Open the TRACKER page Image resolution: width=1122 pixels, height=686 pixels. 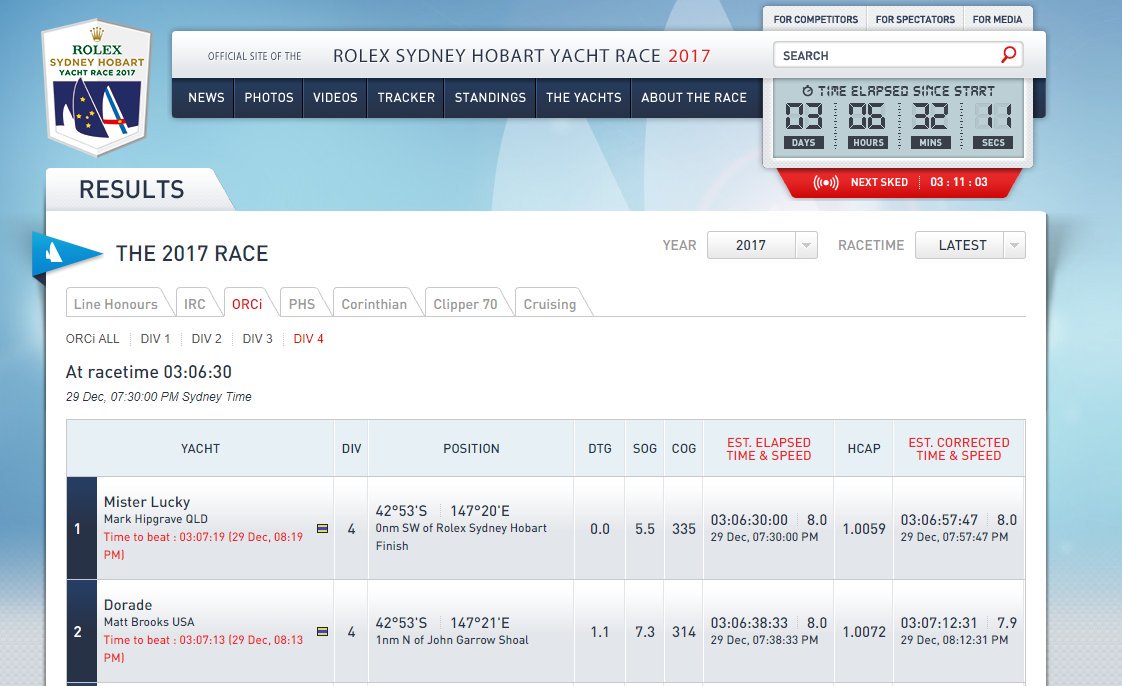coord(405,98)
